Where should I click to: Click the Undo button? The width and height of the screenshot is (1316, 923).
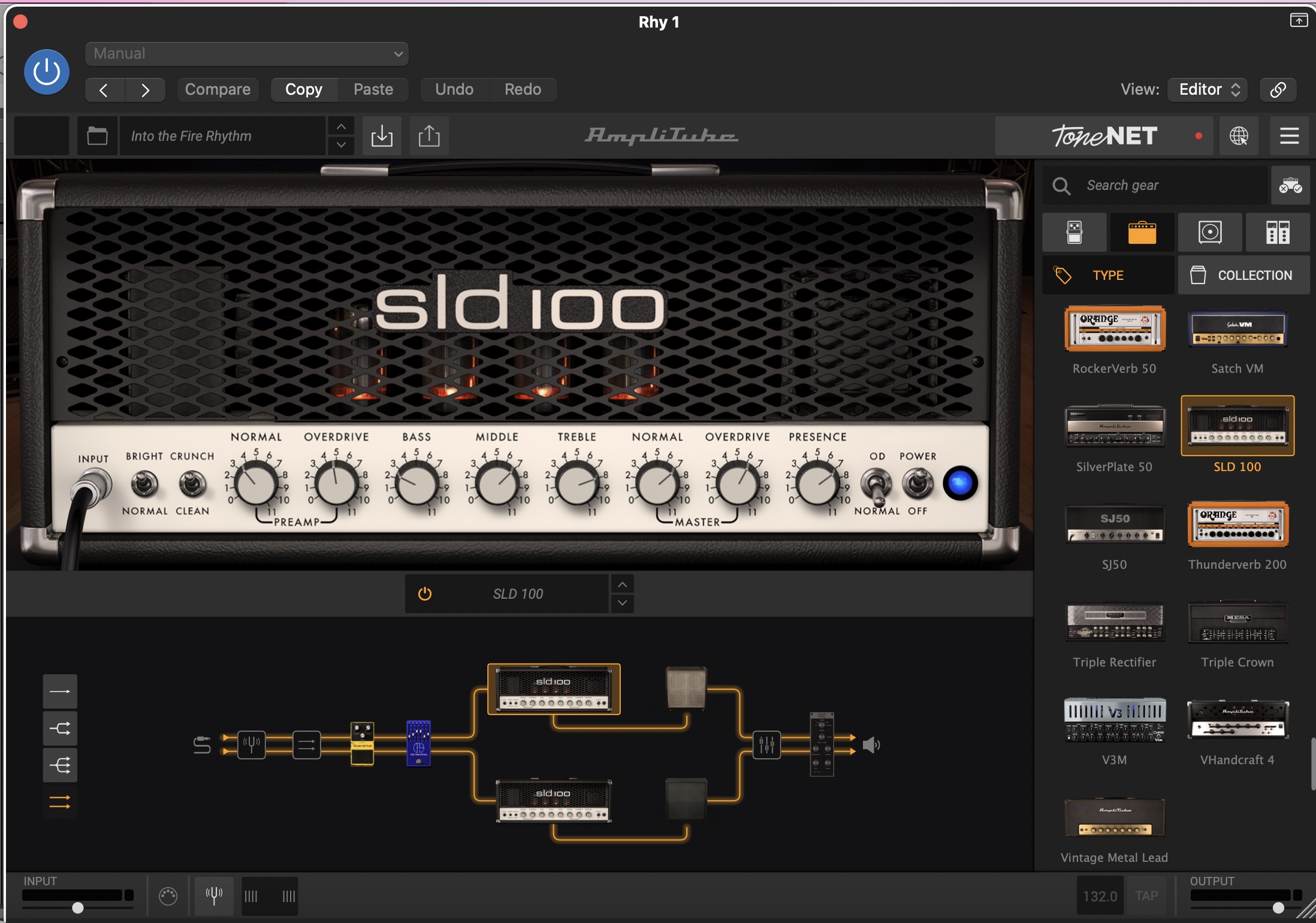(454, 90)
